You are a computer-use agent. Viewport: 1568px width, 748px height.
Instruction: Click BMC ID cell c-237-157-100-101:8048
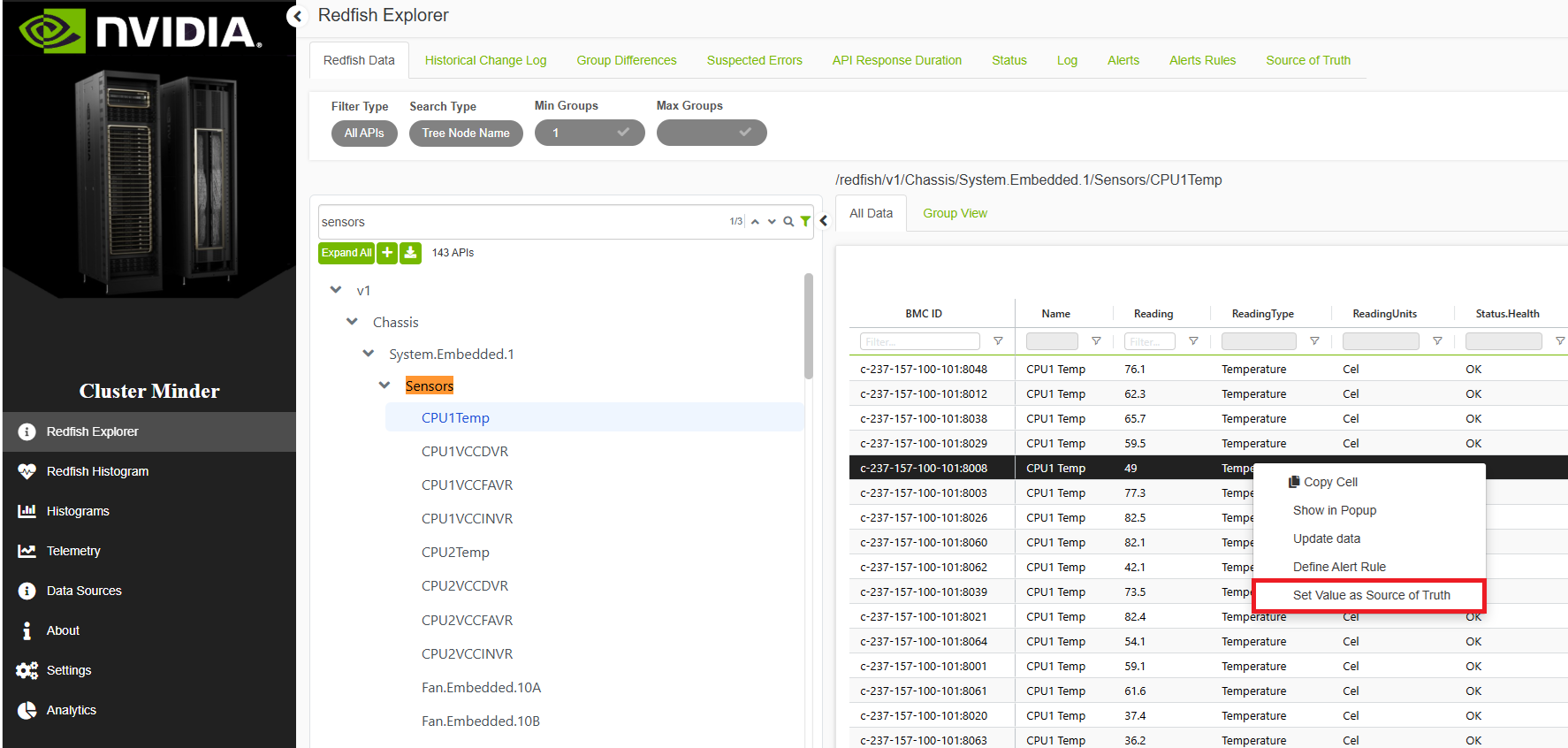pyautogui.click(x=924, y=370)
